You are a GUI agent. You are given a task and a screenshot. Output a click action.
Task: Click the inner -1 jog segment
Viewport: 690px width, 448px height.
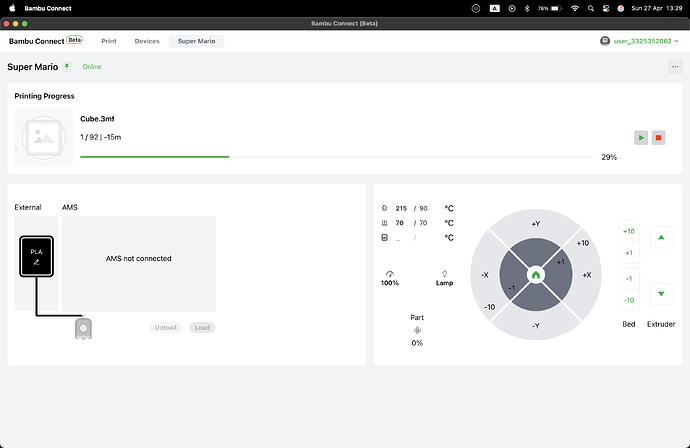pyautogui.click(x=511, y=288)
